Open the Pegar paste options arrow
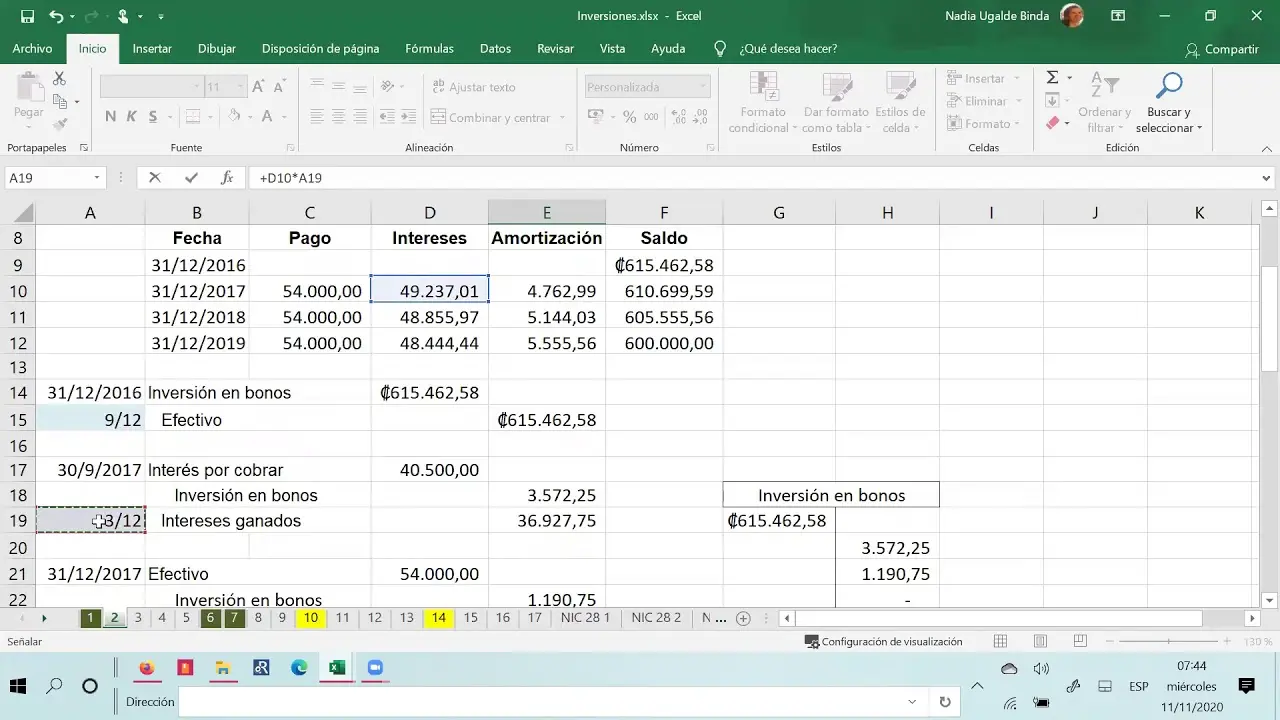Screen dimensions: 1280x720 [x=29, y=126]
